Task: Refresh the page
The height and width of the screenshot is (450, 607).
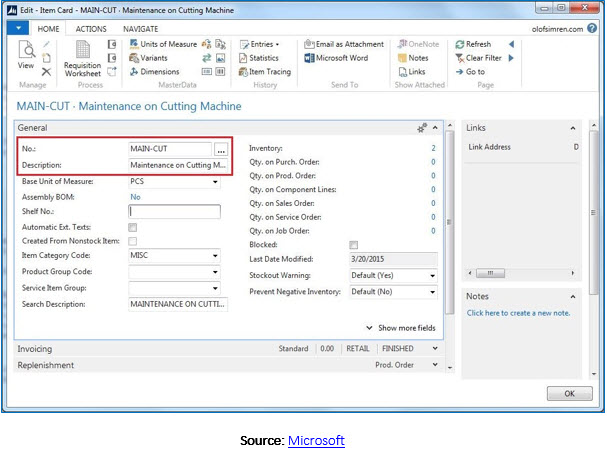Action: (x=473, y=44)
